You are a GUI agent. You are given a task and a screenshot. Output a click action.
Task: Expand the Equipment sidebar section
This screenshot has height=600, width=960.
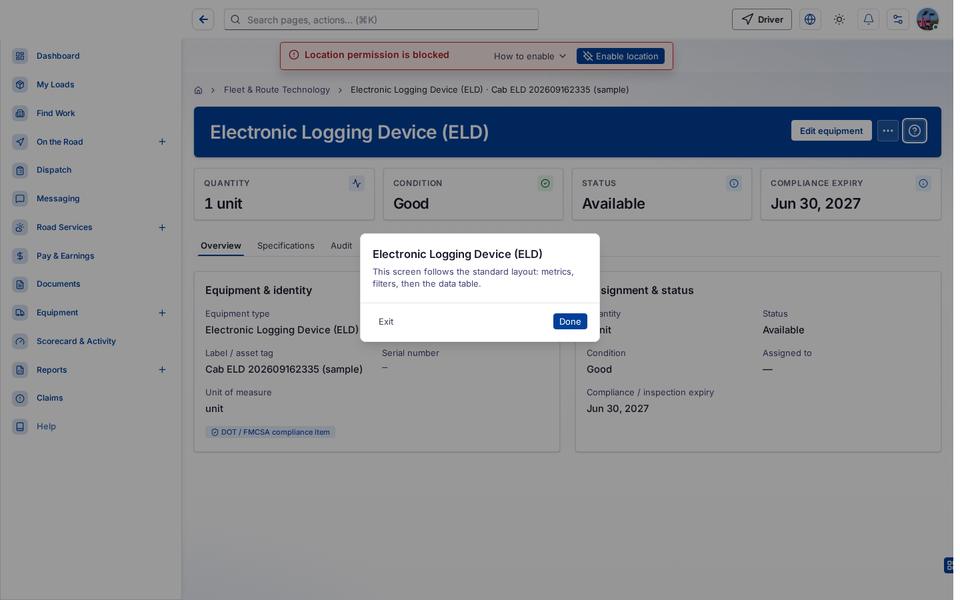(162, 313)
